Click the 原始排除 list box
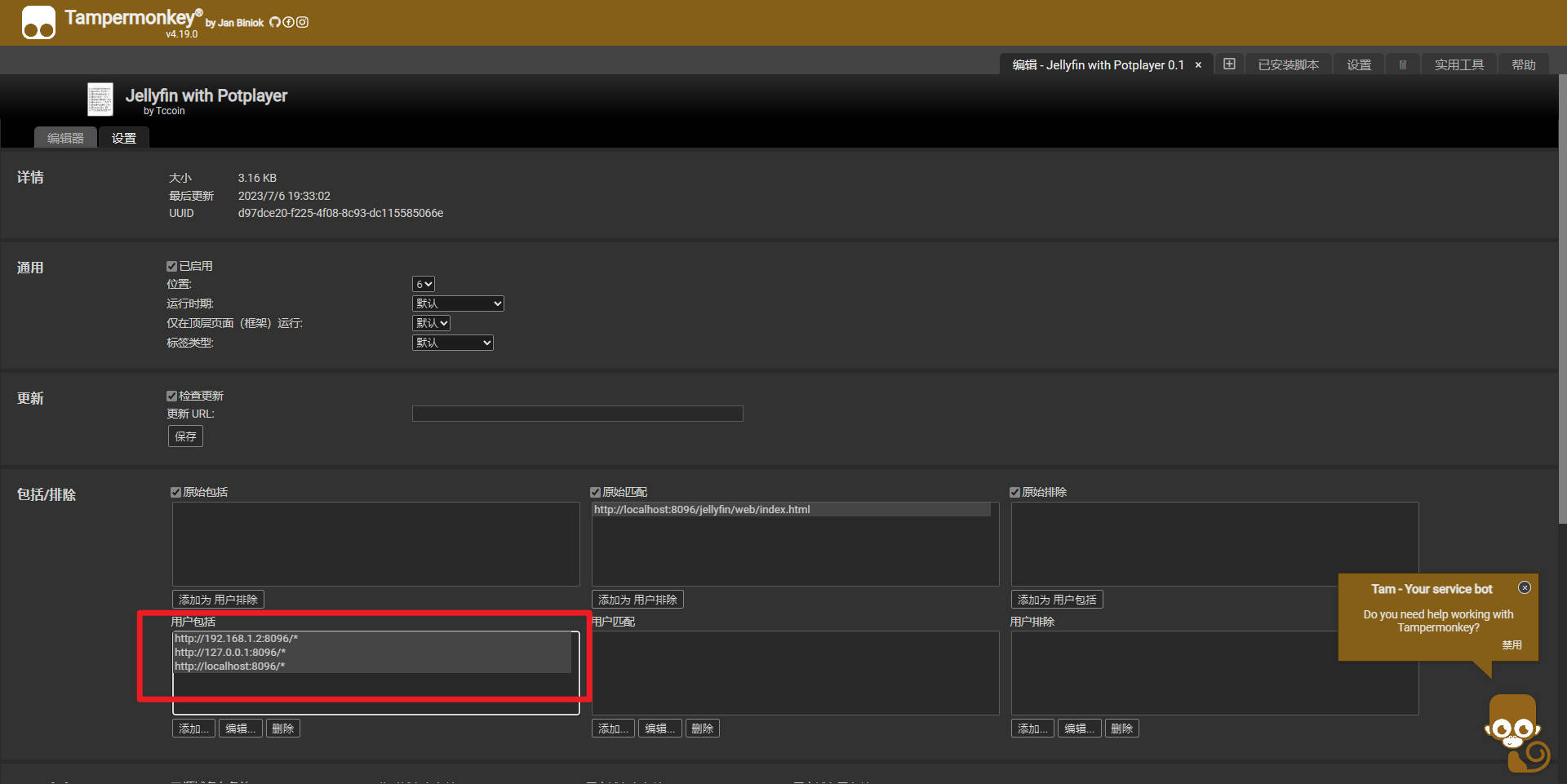The width and height of the screenshot is (1567, 784). (x=1214, y=543)
